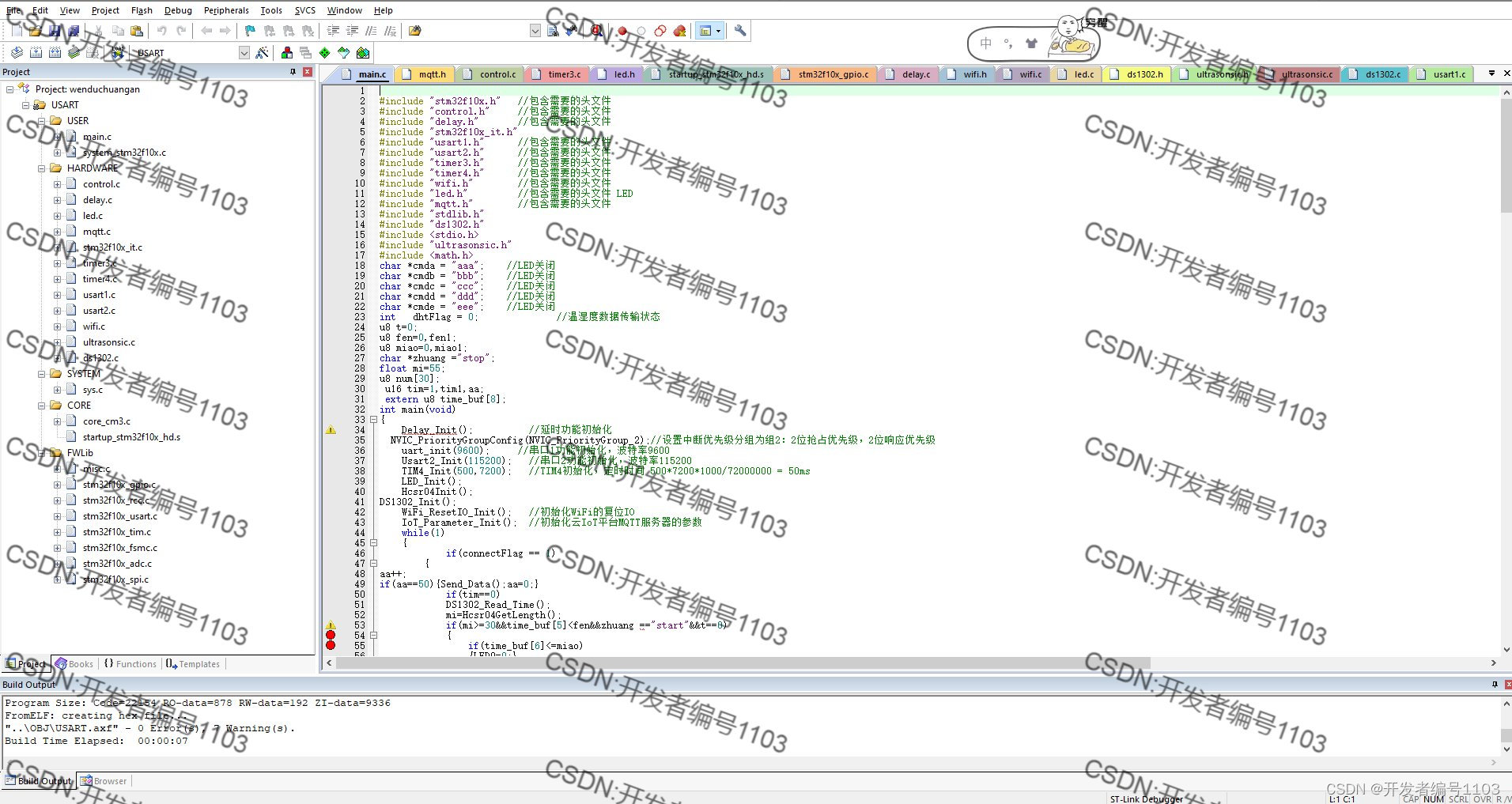Open configuration wrench icon

740,31
